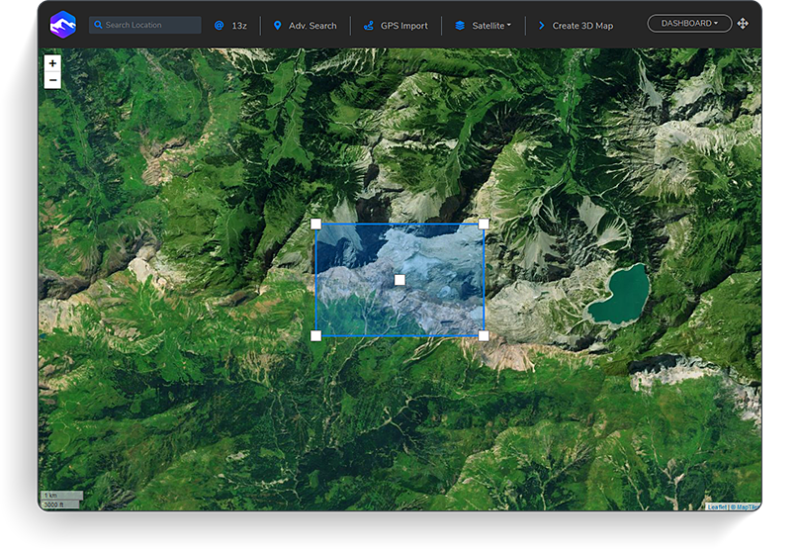
Task: Click the top-right selection handle
Action: click(x=484, y=224)
